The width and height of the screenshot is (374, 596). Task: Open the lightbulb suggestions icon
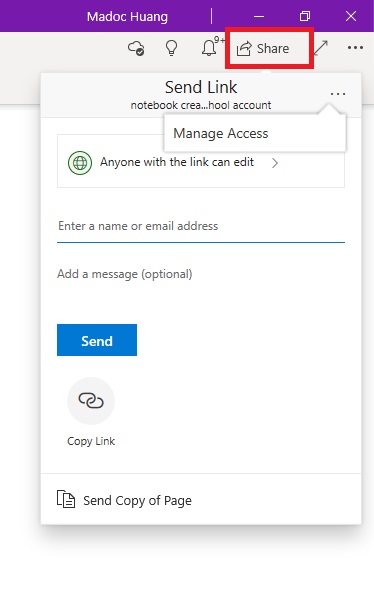(x=171, y=48)
